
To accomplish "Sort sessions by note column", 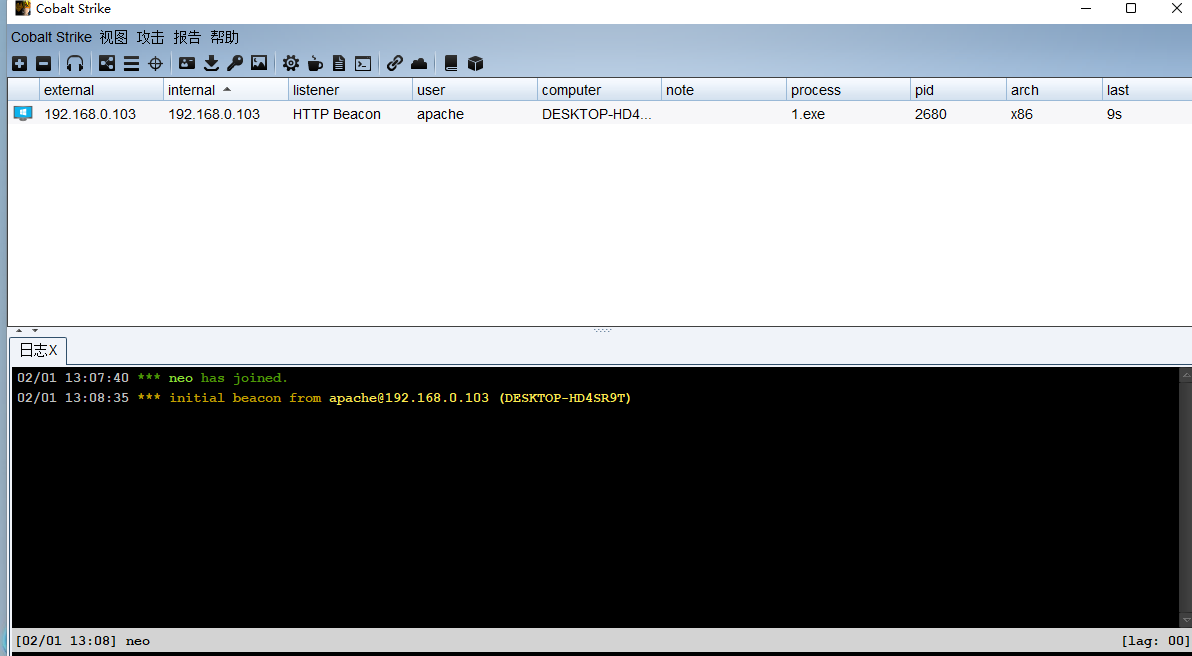I will [724, 90].
